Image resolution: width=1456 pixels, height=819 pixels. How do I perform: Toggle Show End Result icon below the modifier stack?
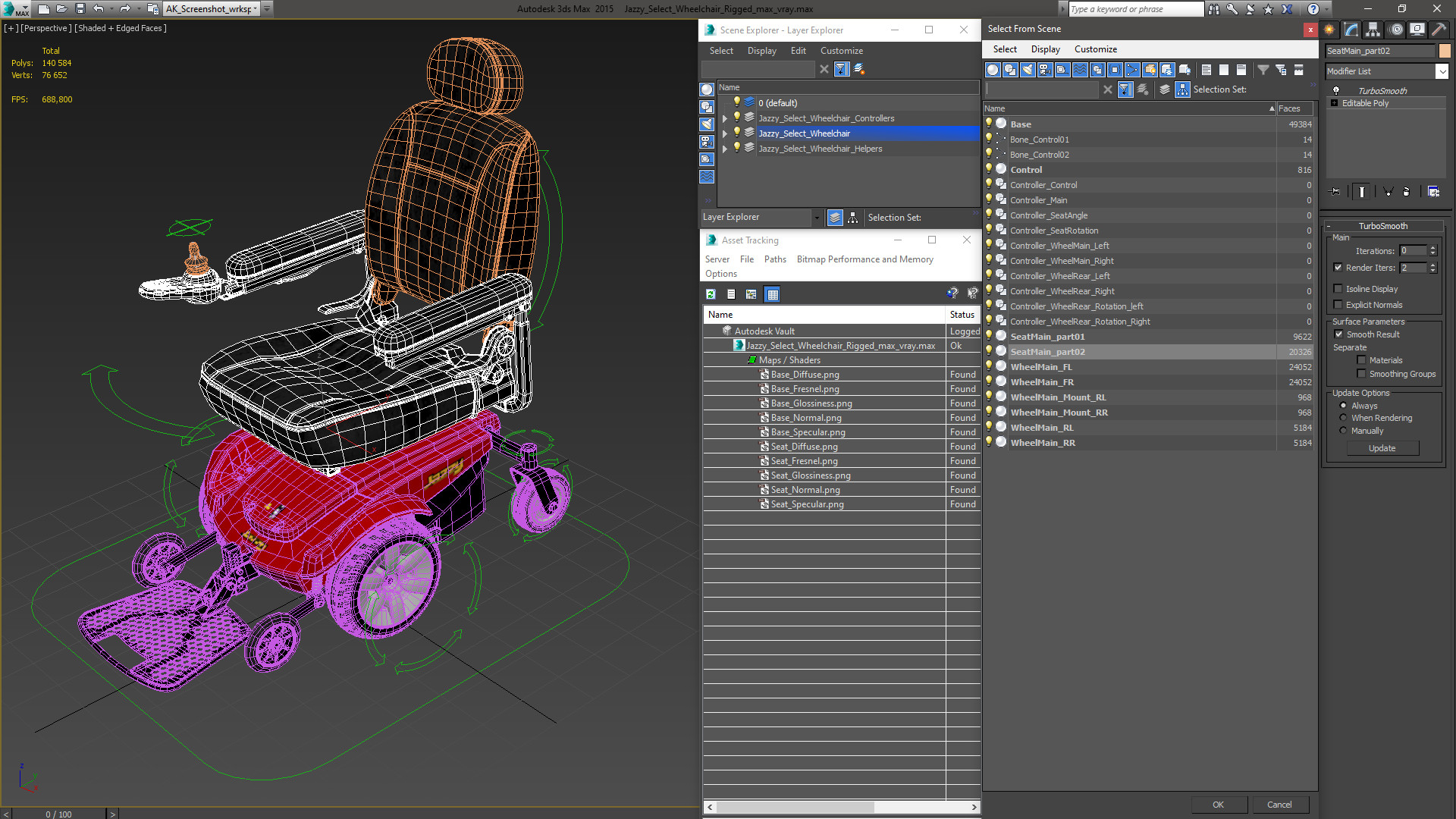click(1362, 192)
